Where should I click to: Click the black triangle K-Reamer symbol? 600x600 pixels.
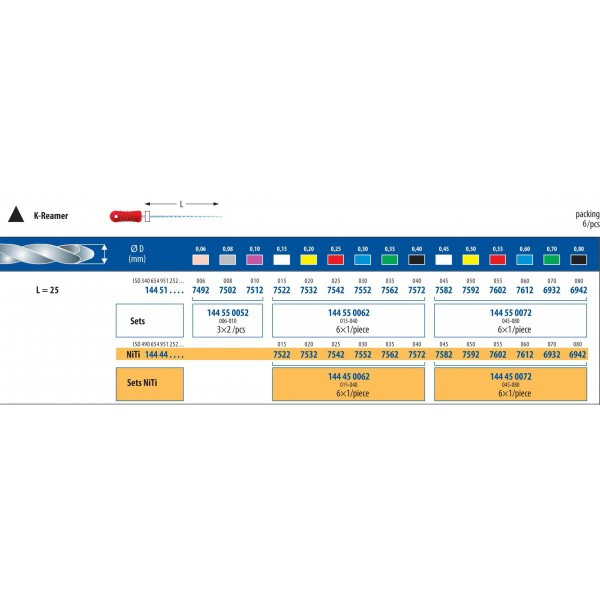point(16,215)
